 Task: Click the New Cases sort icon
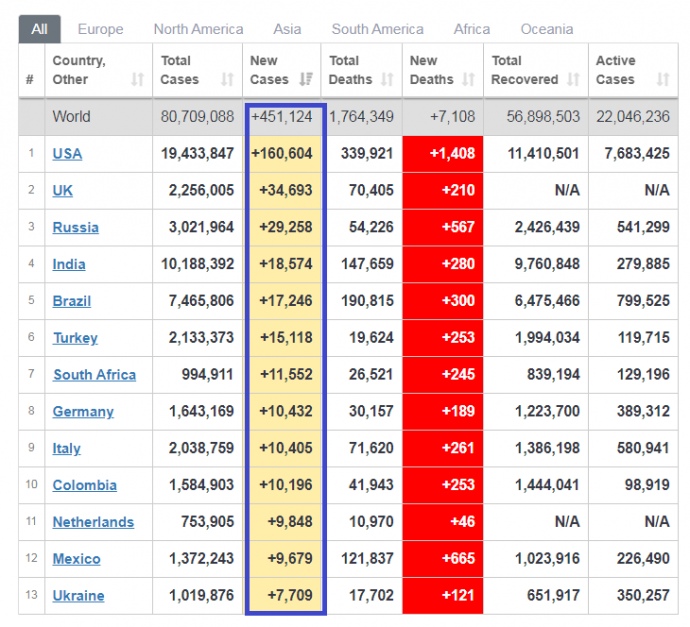coord(306,79)
